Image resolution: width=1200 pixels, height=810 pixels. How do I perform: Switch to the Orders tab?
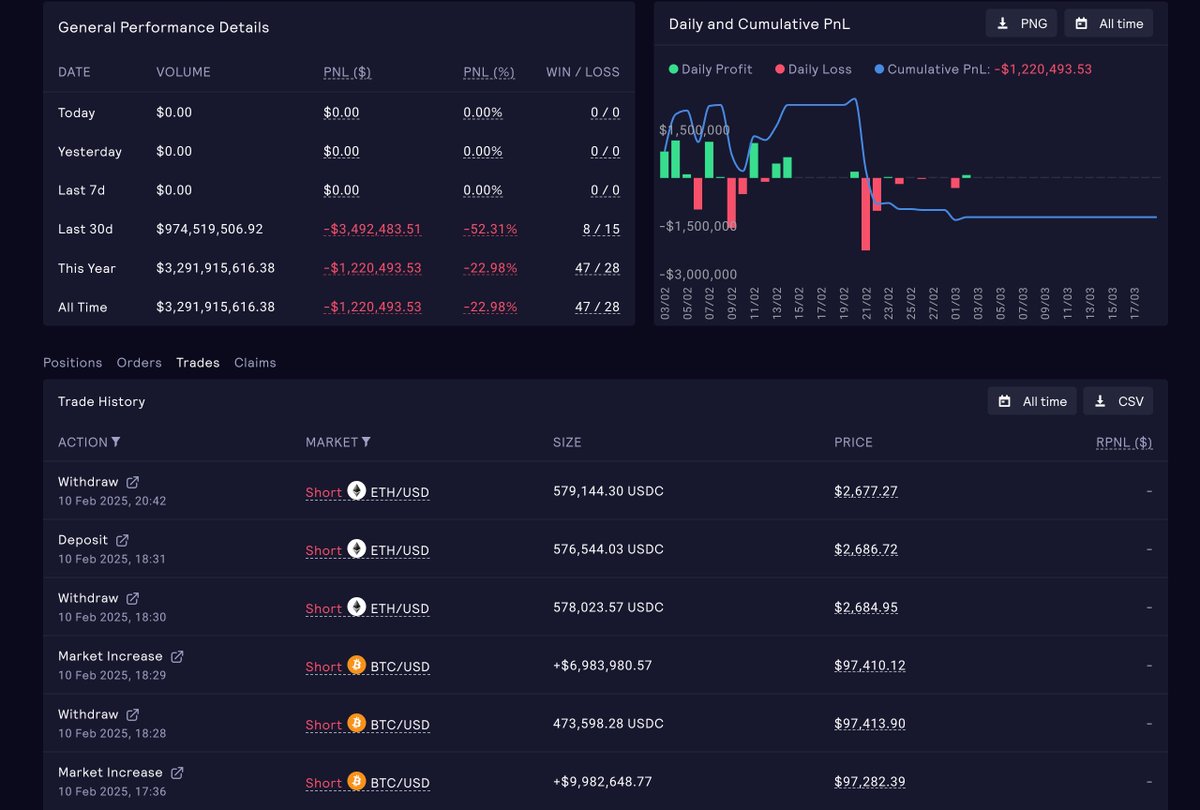coord(139,362)
